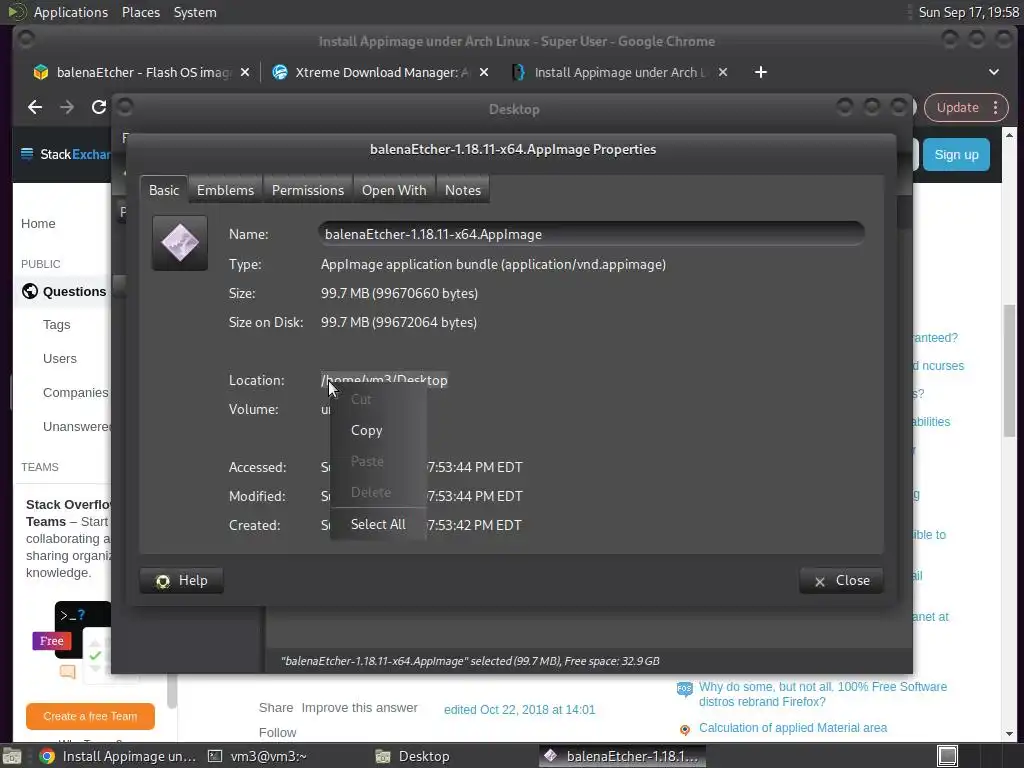
Task: Click the Questions globe icon
Action: tap(30, 291)
